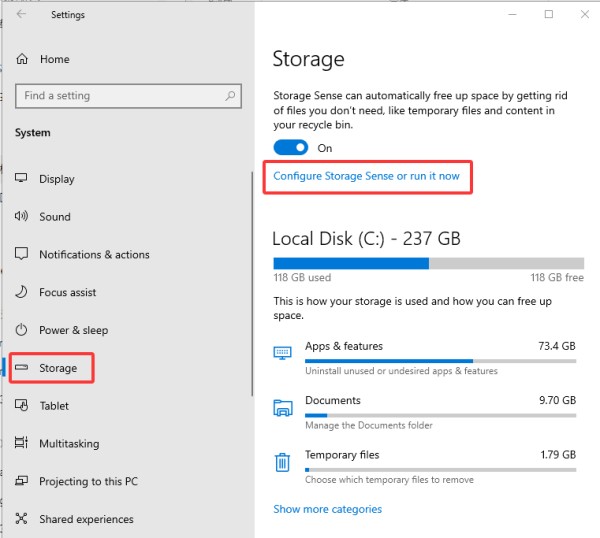Image resolution: width=600 pixels, height=538 pixels.
Task: Click the Sound speaker icon
Action: pos(21,216)
